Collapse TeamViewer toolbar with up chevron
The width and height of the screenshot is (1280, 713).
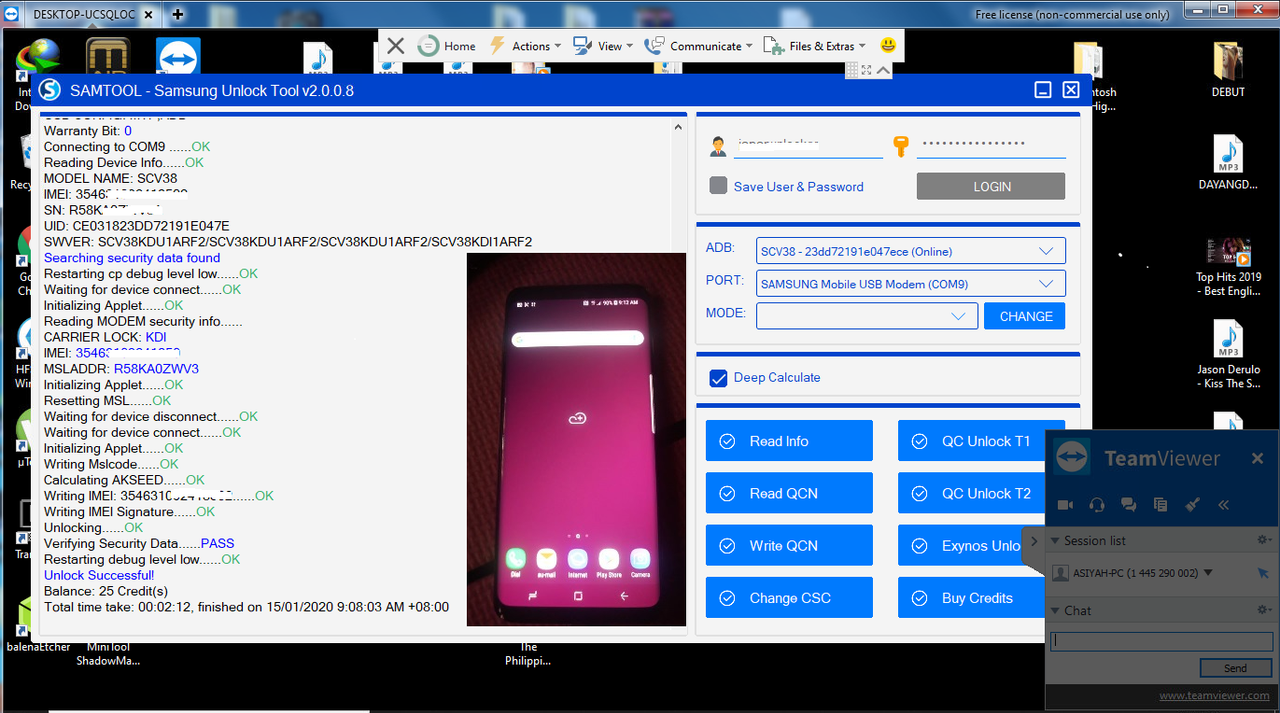coord(883,70)
